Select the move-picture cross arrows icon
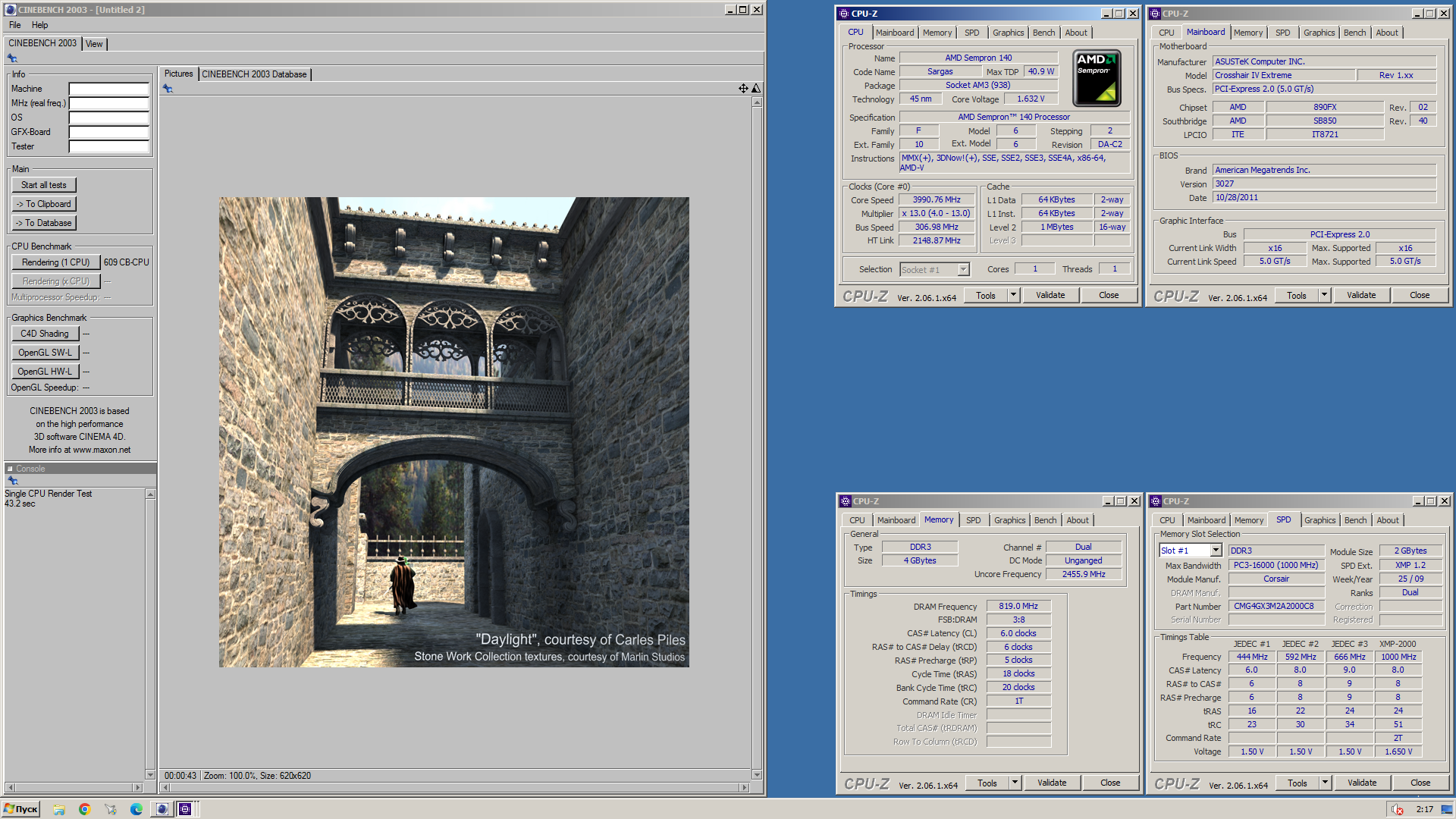This screenshot has width=1456, height=819. coord(743,89)
